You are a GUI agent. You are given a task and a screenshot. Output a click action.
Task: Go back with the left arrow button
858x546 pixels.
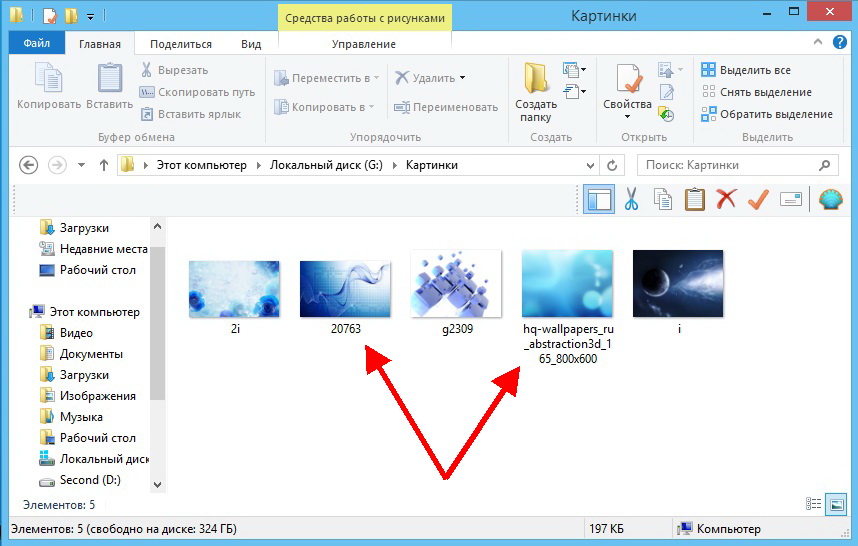tap(28, 165)
